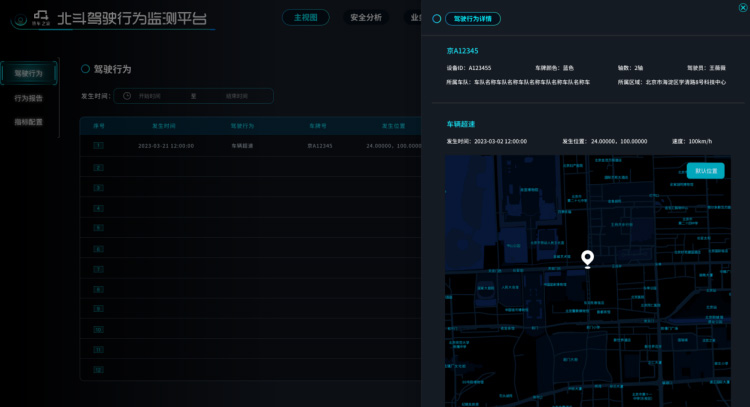The image size is (750, 407).
Task: Click row number 2 index badge
Action: click(99, 167)
